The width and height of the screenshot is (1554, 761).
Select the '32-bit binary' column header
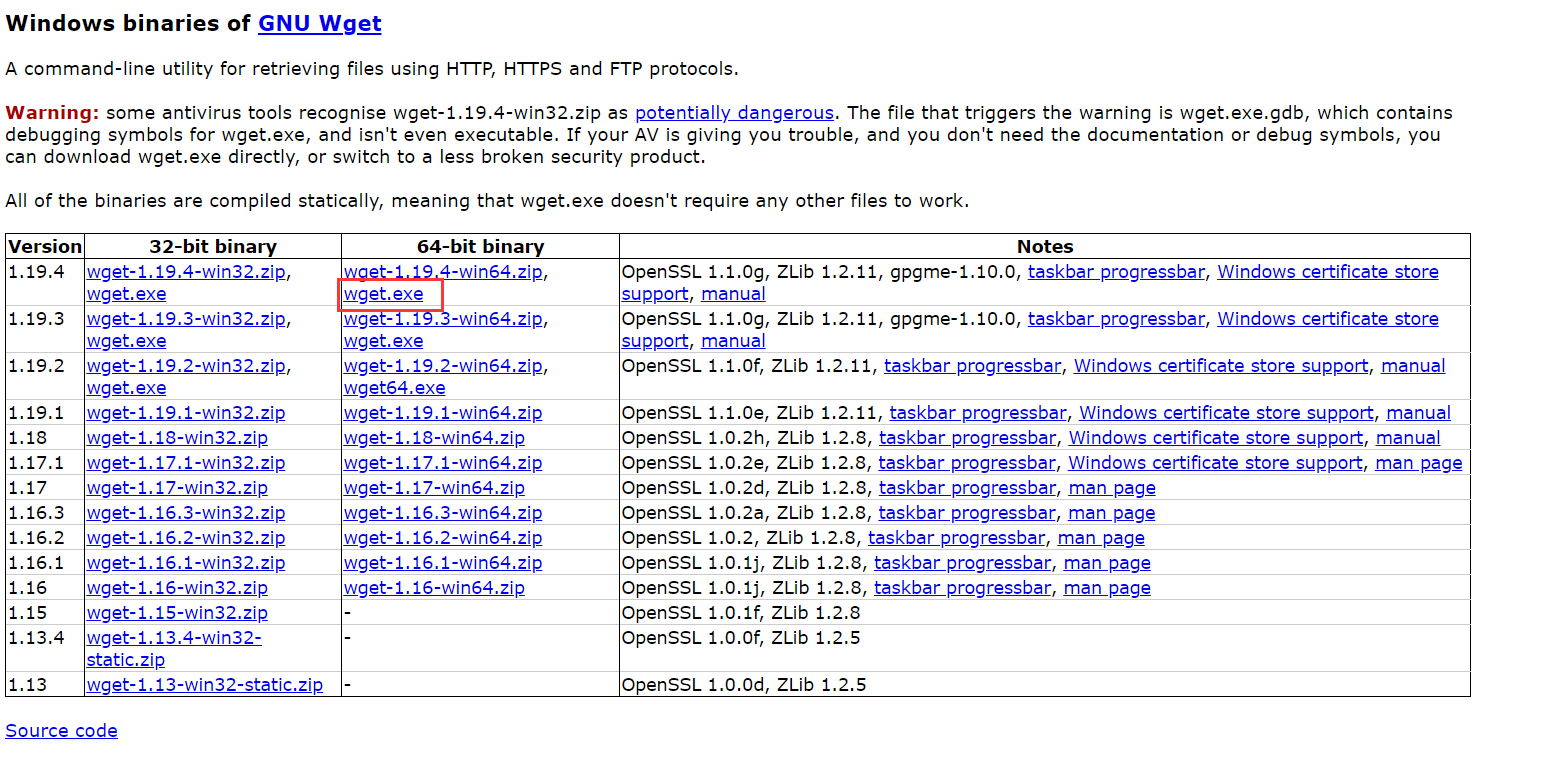[213, 247]
